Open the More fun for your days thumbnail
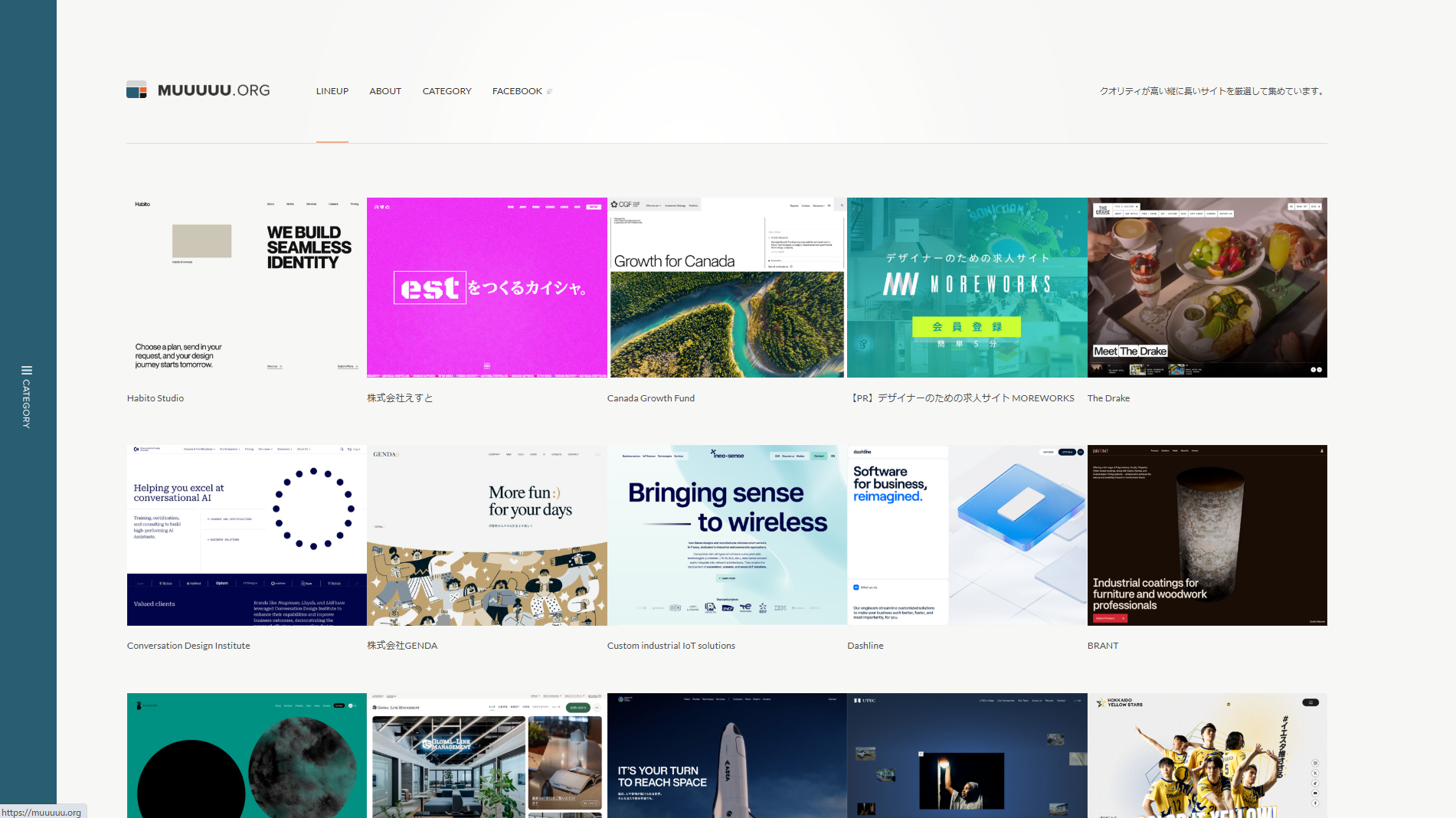 487,535
